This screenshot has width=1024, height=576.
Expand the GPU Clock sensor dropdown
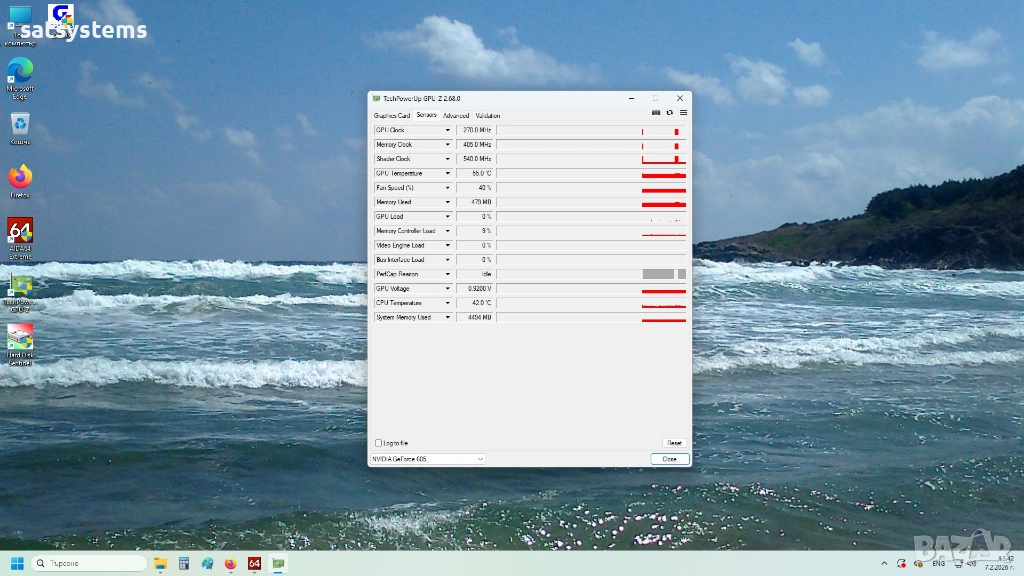click(448, 130)
